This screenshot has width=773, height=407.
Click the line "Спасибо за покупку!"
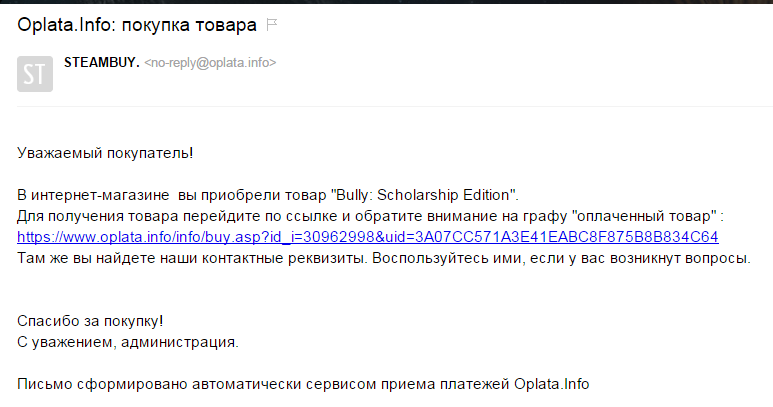pyautogui.click(x=90, y=322)
